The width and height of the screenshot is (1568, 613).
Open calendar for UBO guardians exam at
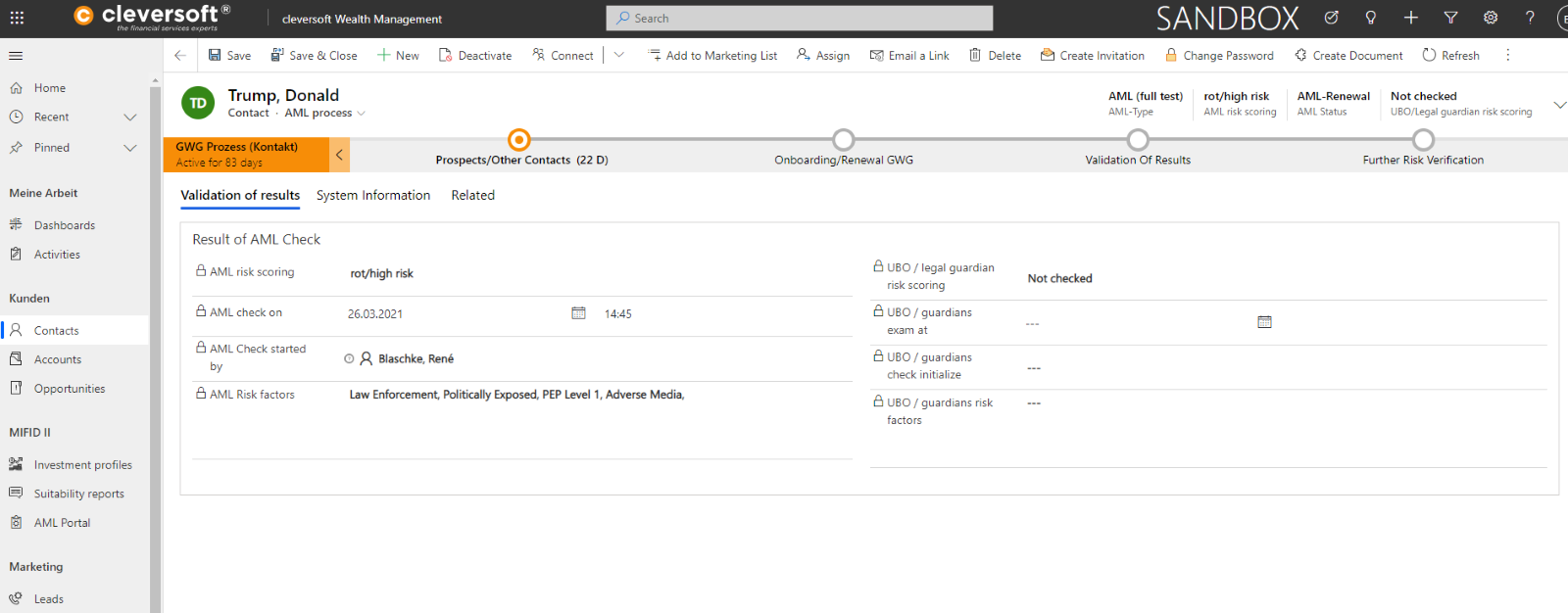click(x=1264, y=322)
